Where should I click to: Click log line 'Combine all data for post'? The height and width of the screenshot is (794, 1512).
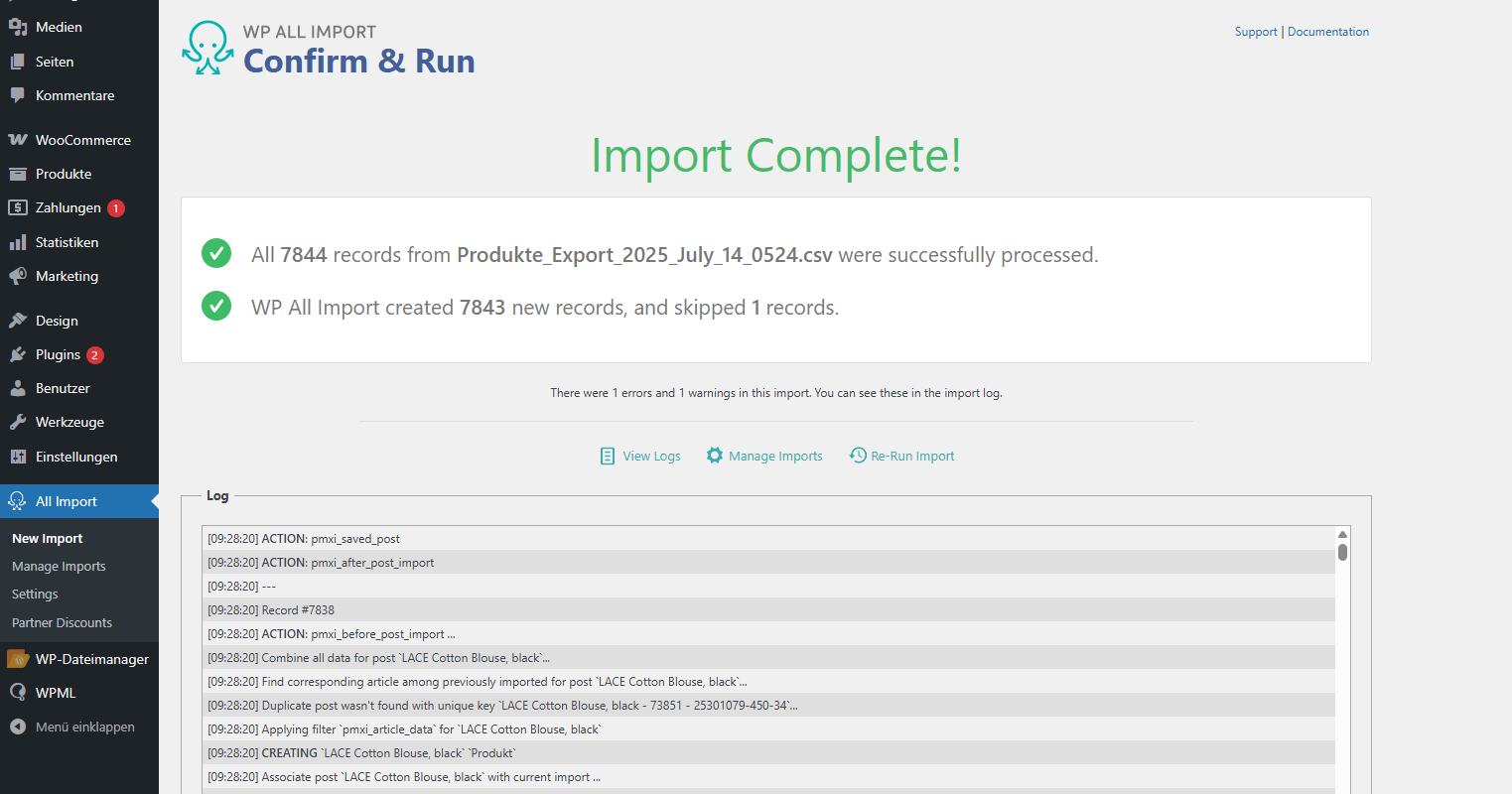768,657
